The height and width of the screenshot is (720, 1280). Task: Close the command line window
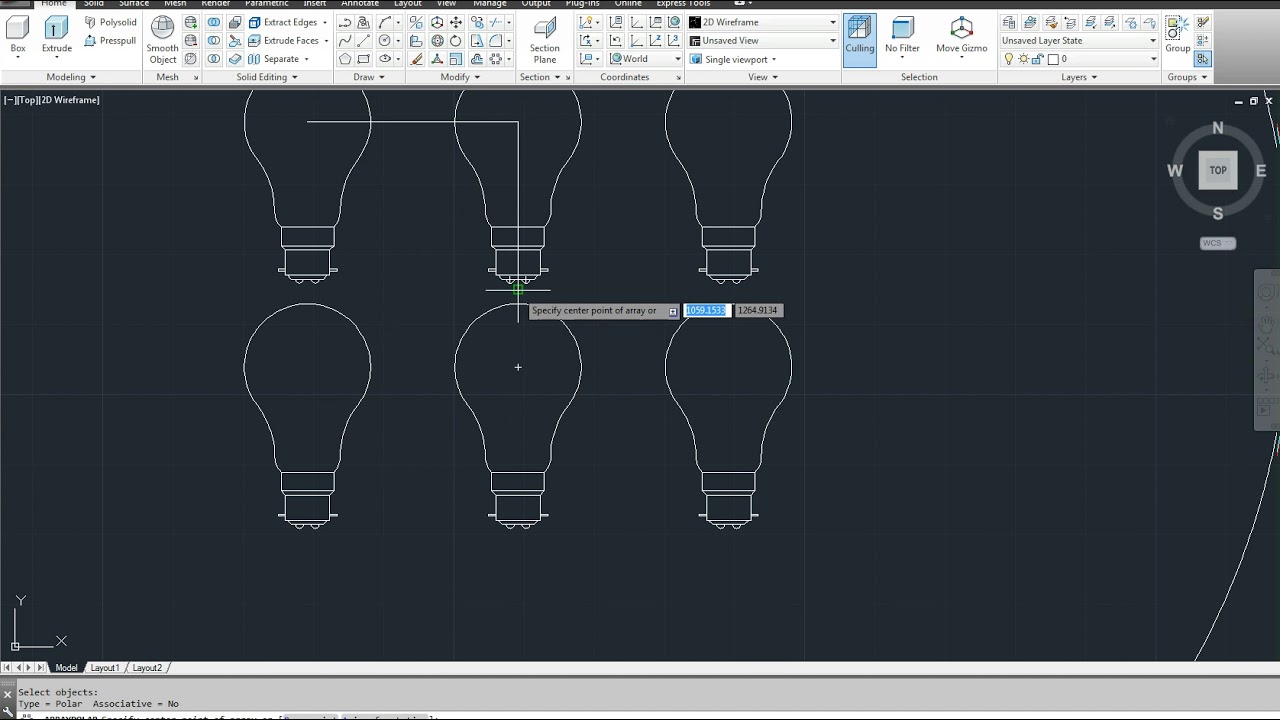[x=8, y=697]
